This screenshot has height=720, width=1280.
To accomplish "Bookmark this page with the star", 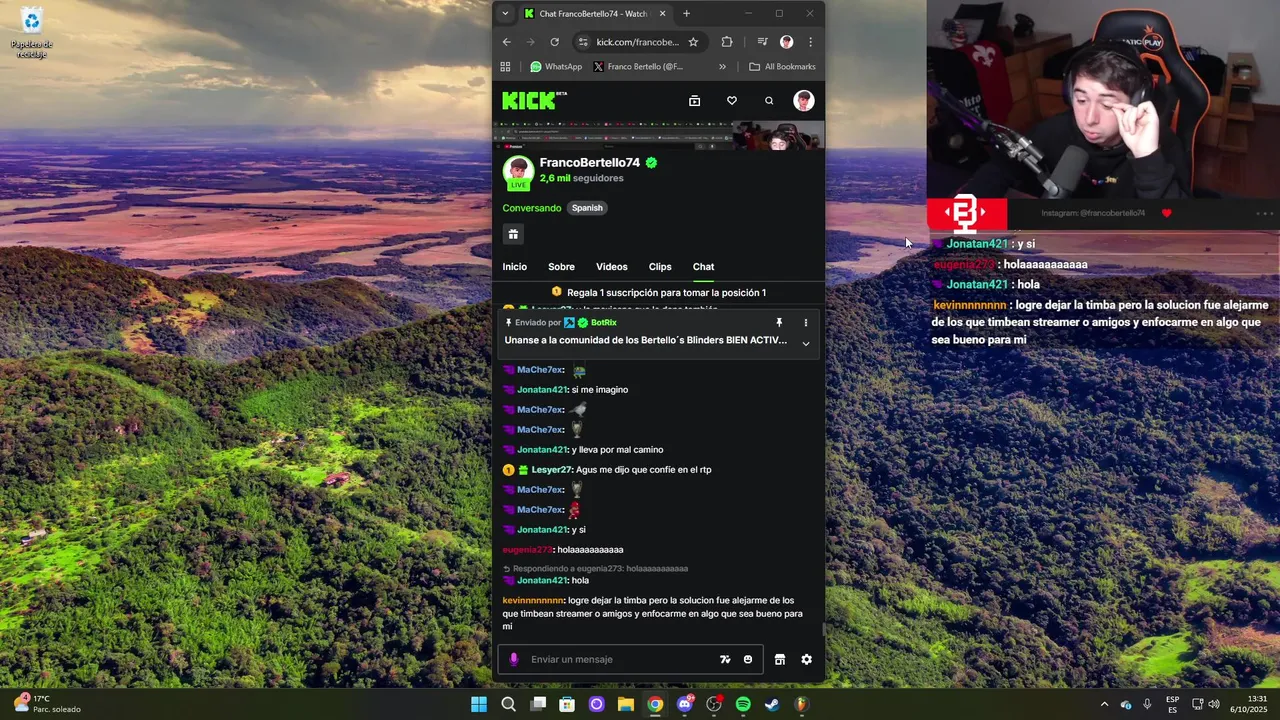I will (x=693, y=42).
